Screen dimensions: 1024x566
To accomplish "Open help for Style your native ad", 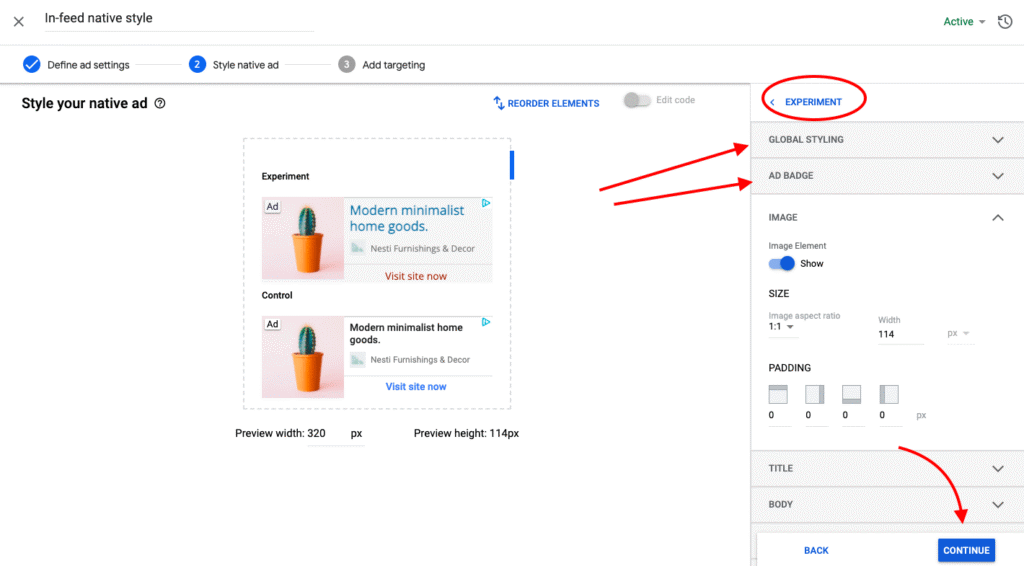I will pos(160,103).
